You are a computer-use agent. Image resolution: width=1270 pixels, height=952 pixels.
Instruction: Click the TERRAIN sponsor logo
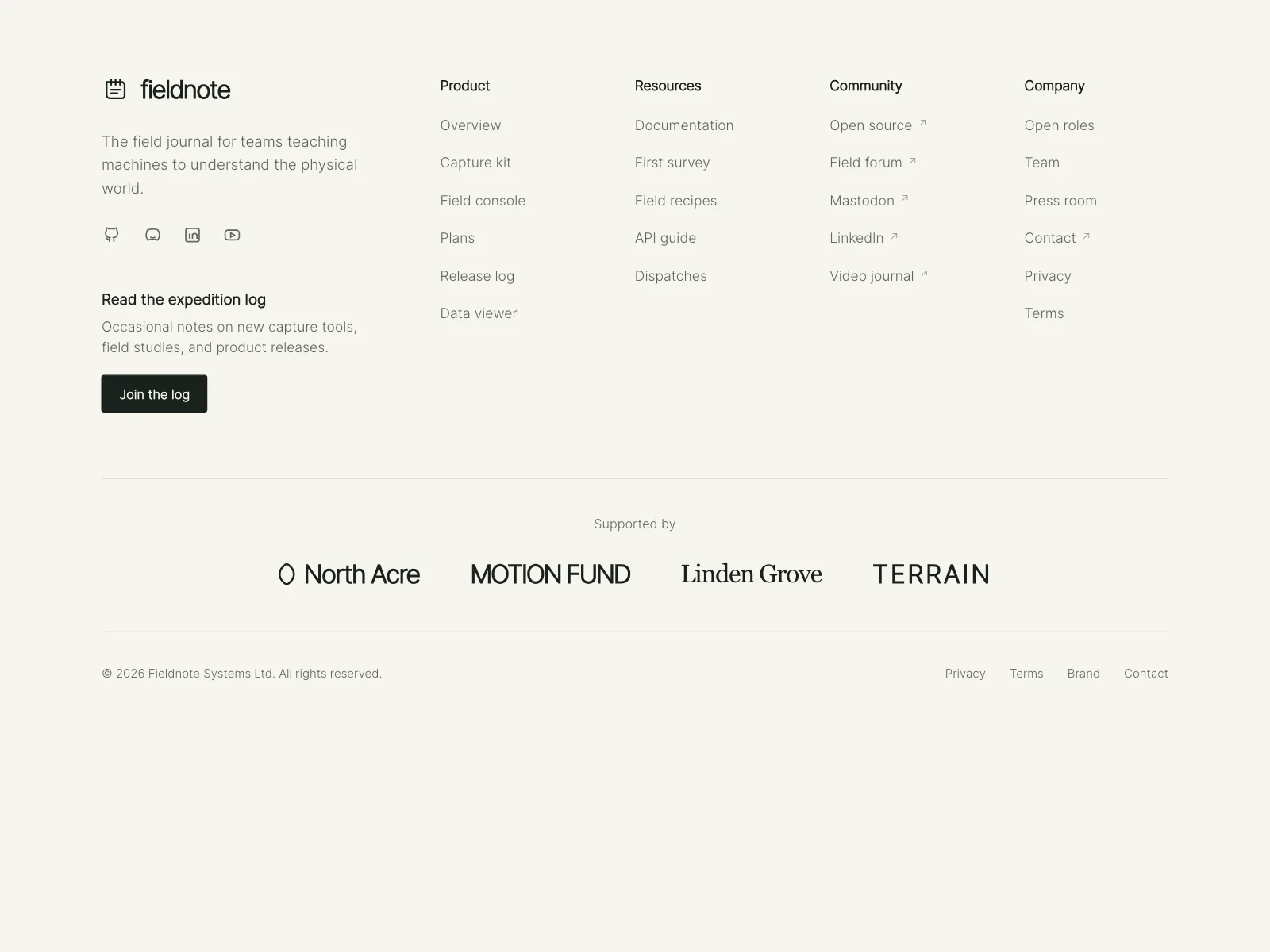931,574
